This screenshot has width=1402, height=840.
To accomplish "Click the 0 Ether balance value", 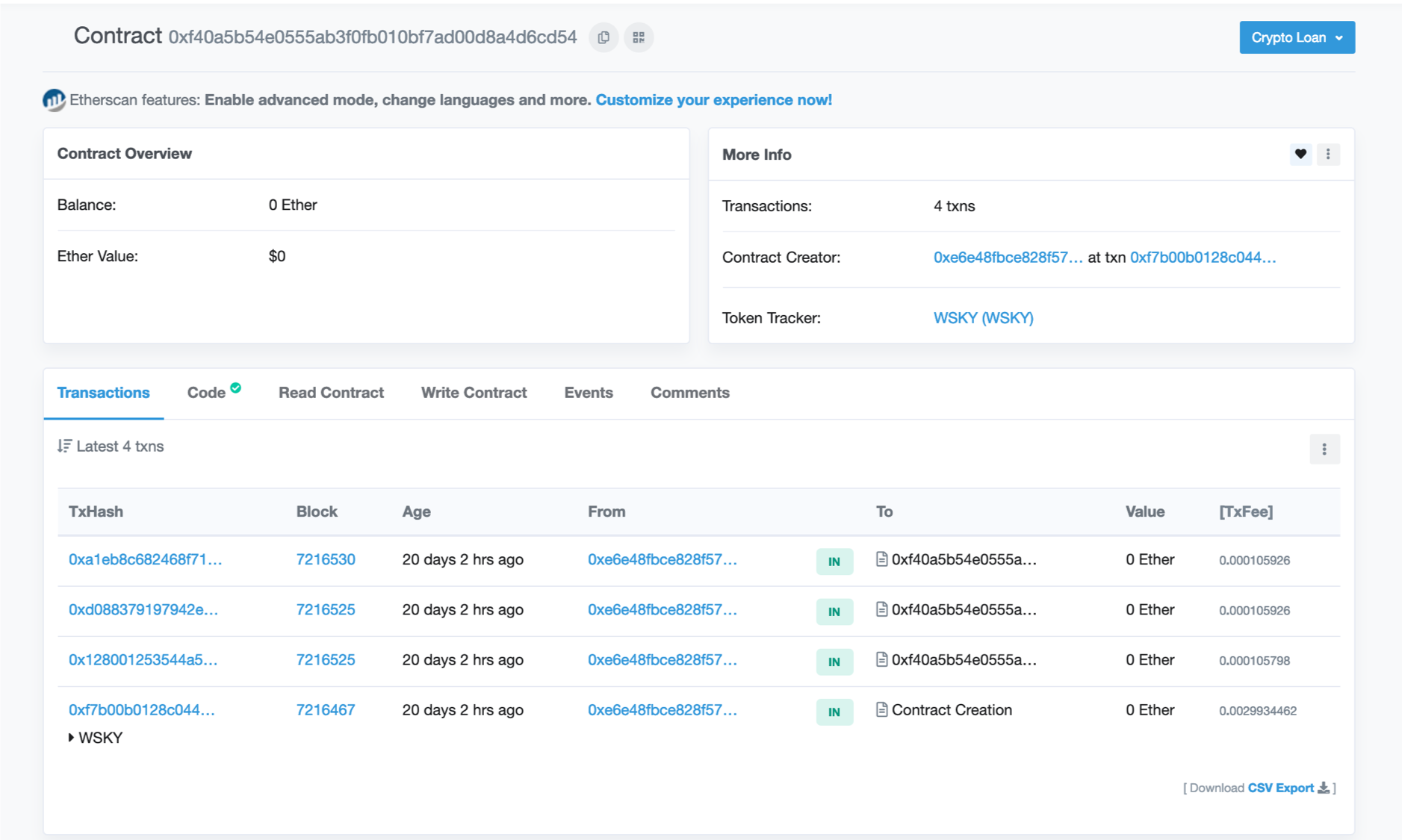I will click(293, 205).
